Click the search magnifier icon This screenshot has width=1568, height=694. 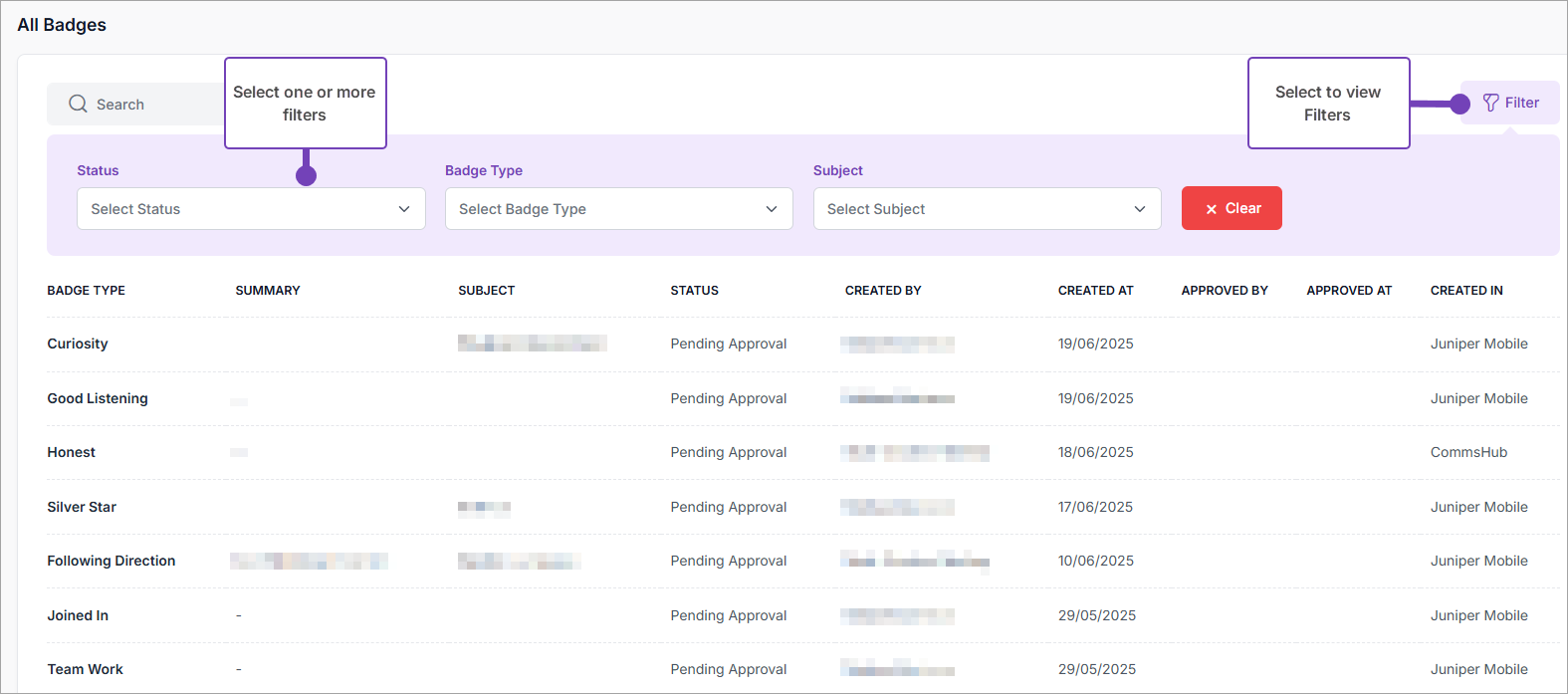click(x=78, y=104)
